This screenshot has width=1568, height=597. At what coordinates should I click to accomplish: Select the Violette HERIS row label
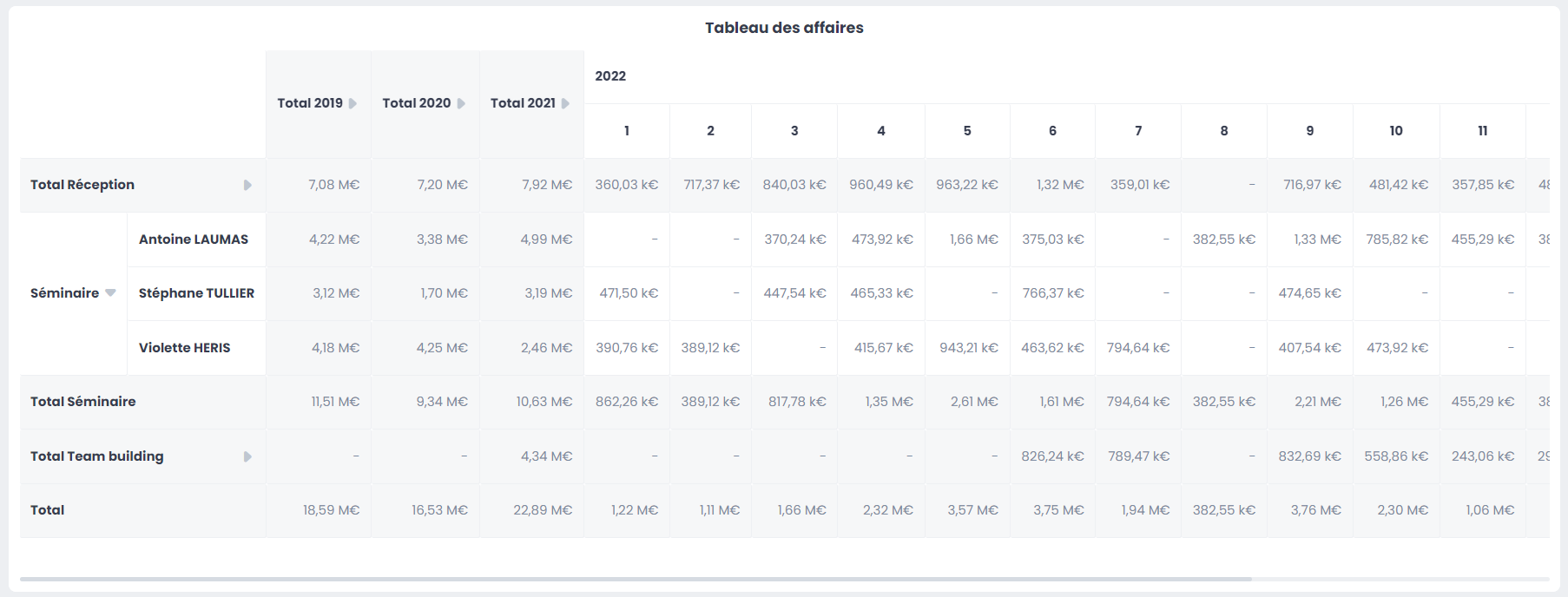pyautogui.click(x=184, y=348)
